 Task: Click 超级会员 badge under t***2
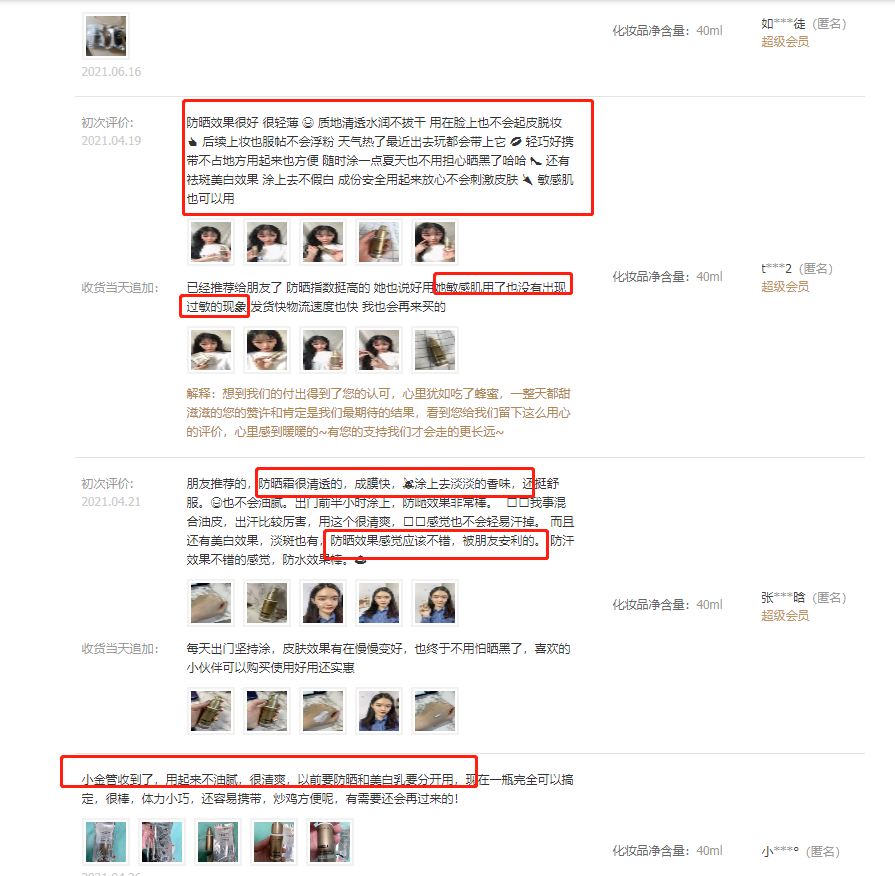click(x=785, y=286)
